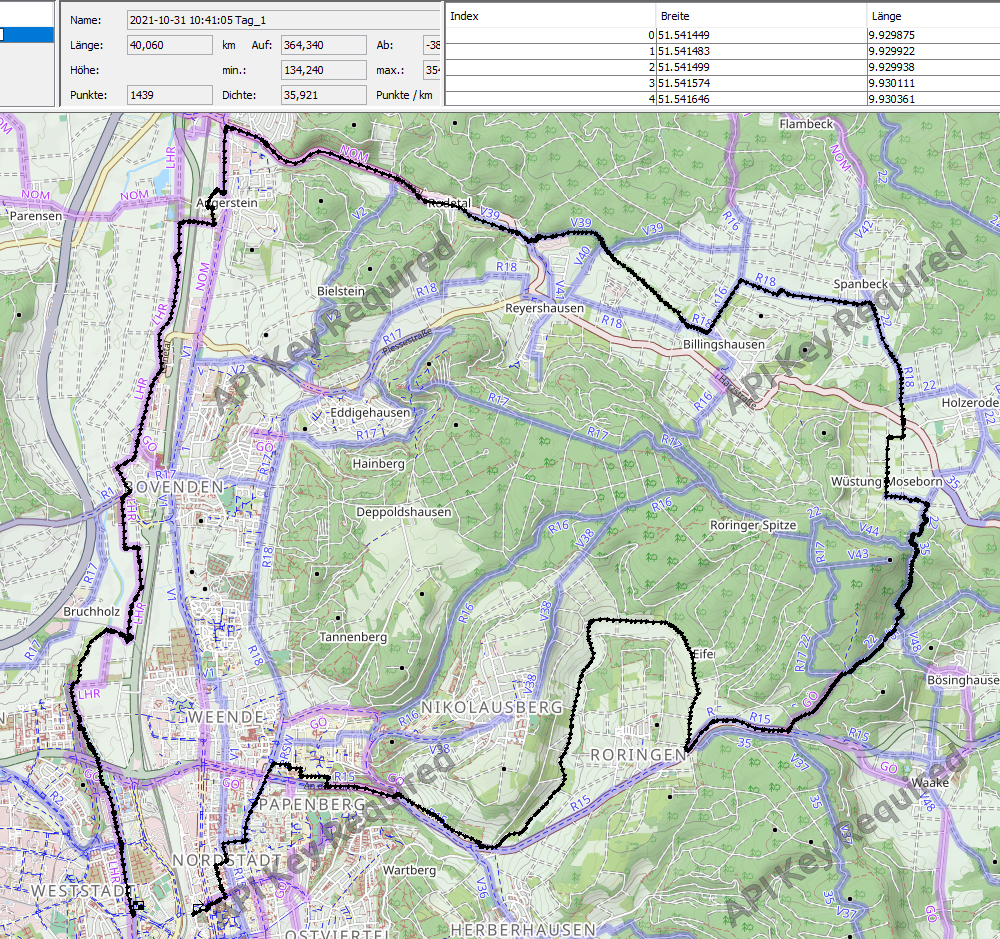This screenshot has height=939, width=1000.
Task: Select the Länge field showing 40,060
Action: coord(169,45)
